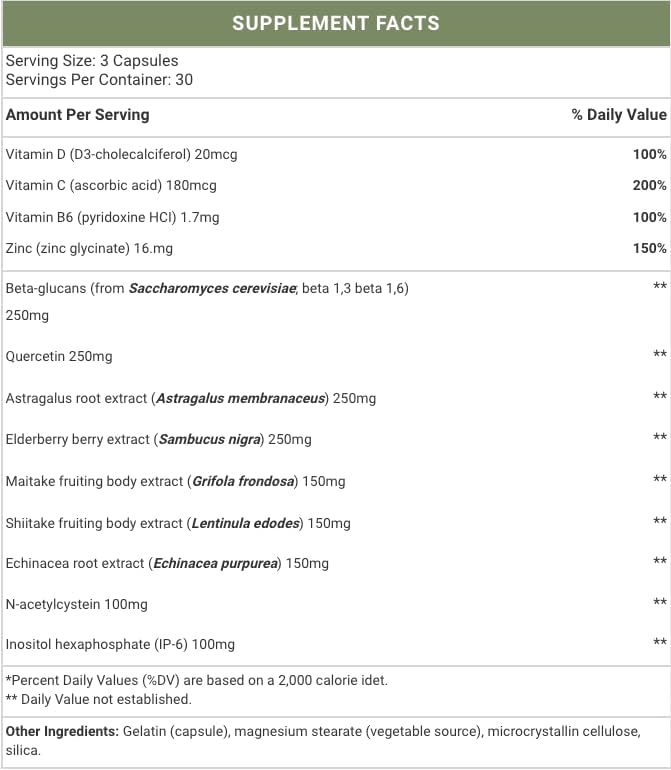Click the % Daily Value column heading
This screenshot has width=671, height=770.
tap(619, 115)
